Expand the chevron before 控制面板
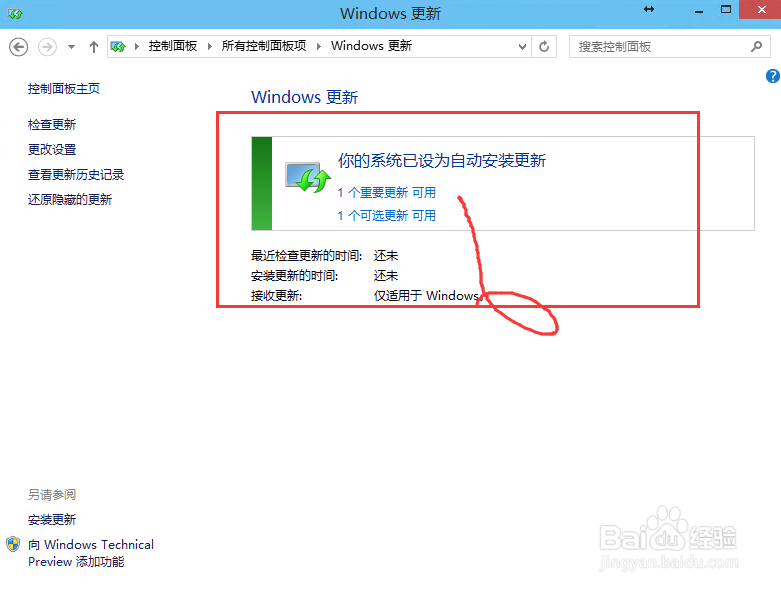This screenshot has width=781, height=589. 136,47
